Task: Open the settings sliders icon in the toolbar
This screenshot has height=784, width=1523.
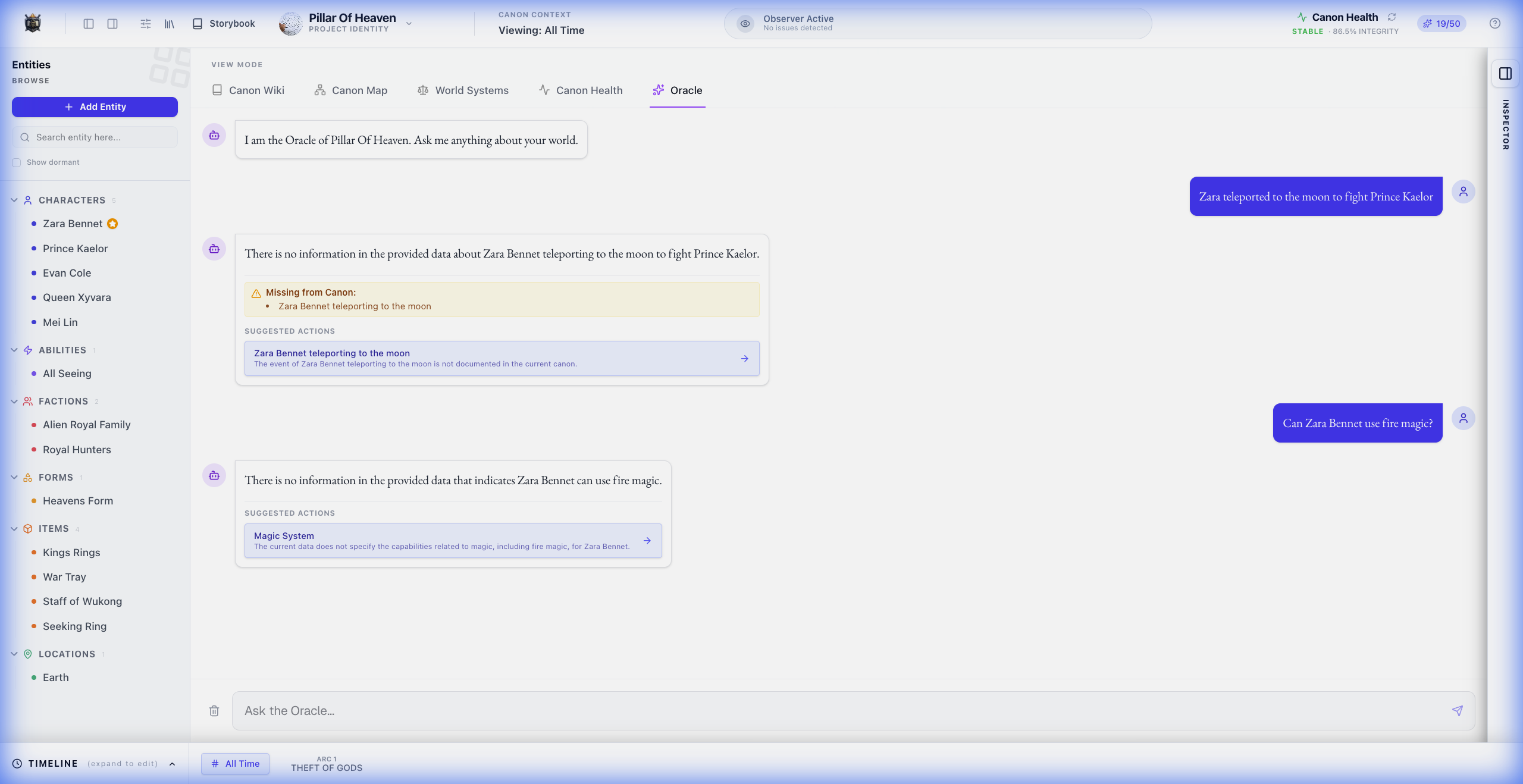Action: (145, 23)
